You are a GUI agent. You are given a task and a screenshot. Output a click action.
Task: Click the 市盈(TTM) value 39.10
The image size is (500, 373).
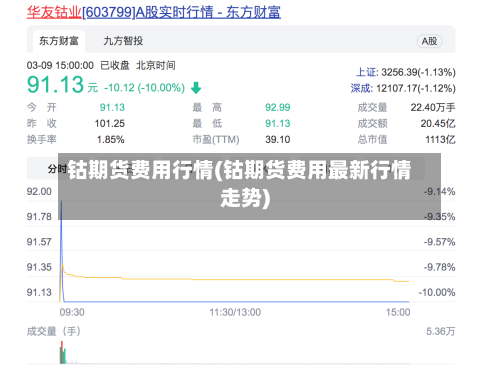point(278,139)
